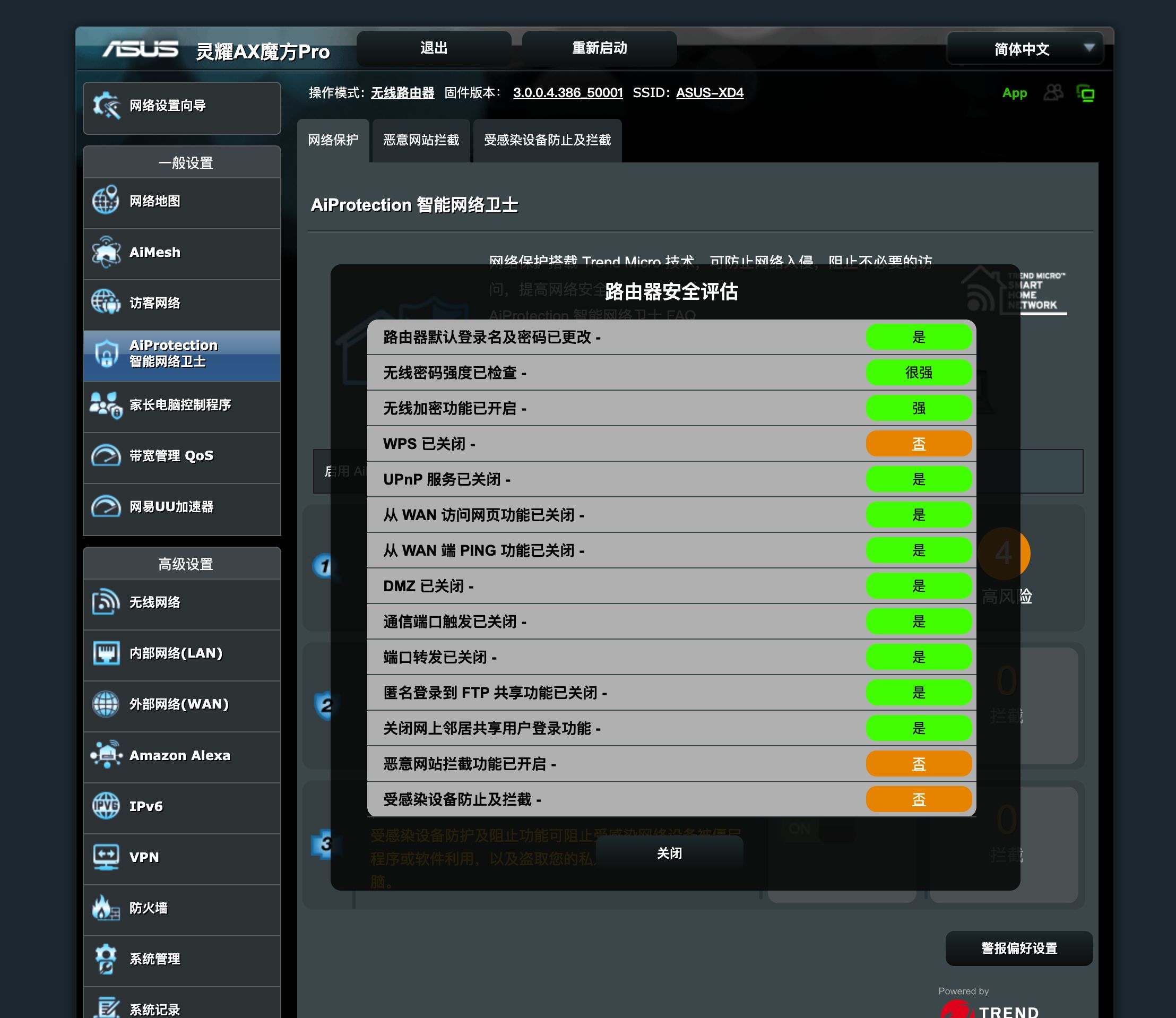Click the users/guest icon in top bar
The image size is (1176, 1018).
point(1053,92)
